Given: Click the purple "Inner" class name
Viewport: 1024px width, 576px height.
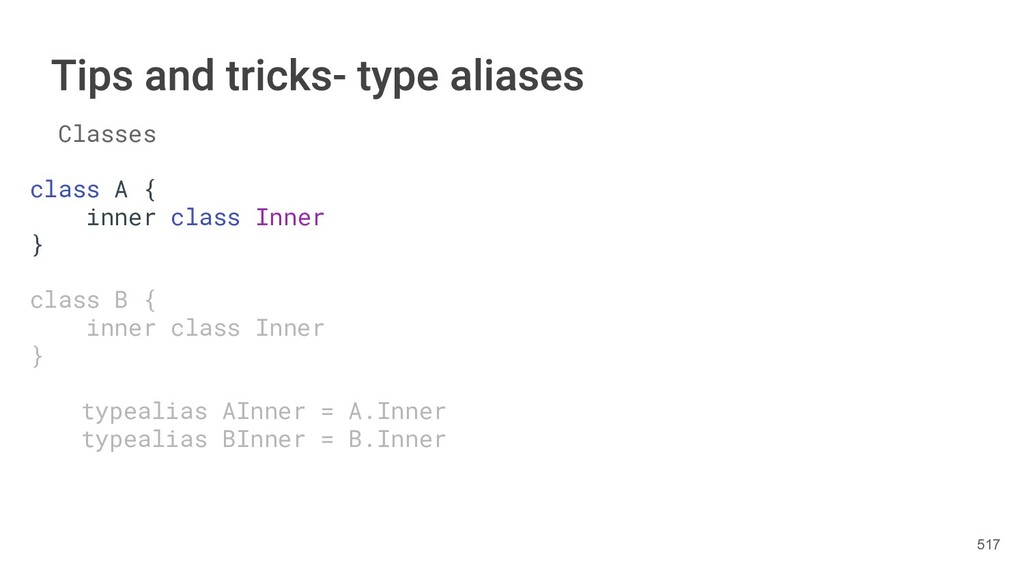Looking at the screenshot, I should [290, 217].
